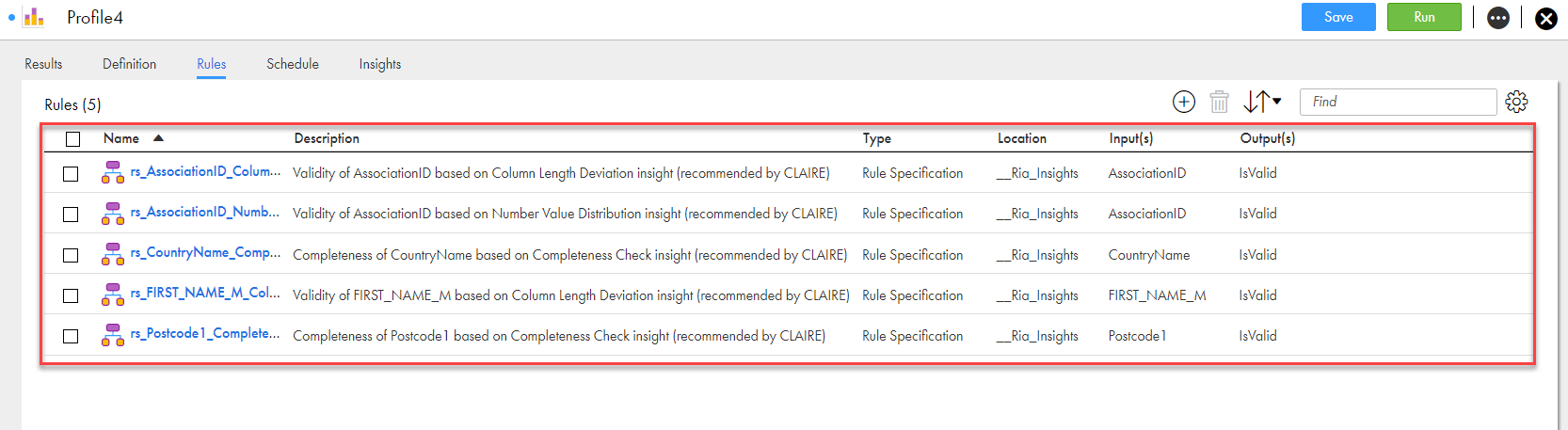Close the Profile4 editor with X
Screen dimensions: 1568x430
coord(1546,19)
